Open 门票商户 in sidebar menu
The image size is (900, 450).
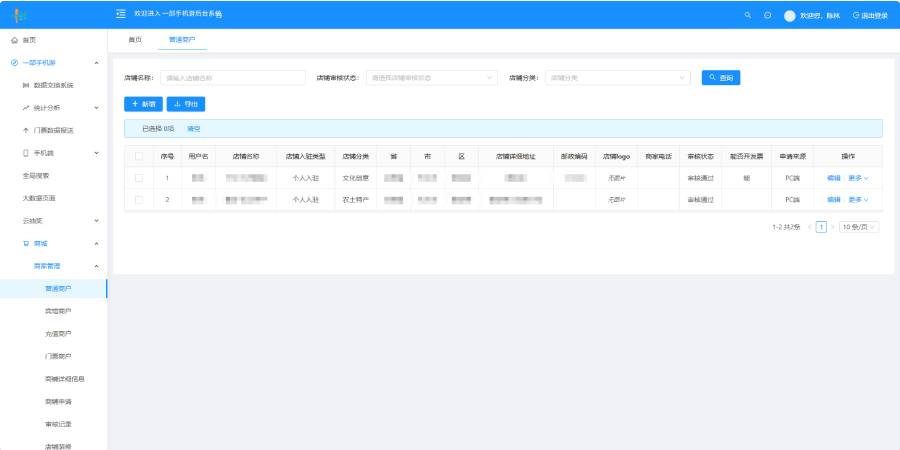click(x=58, y=356)
